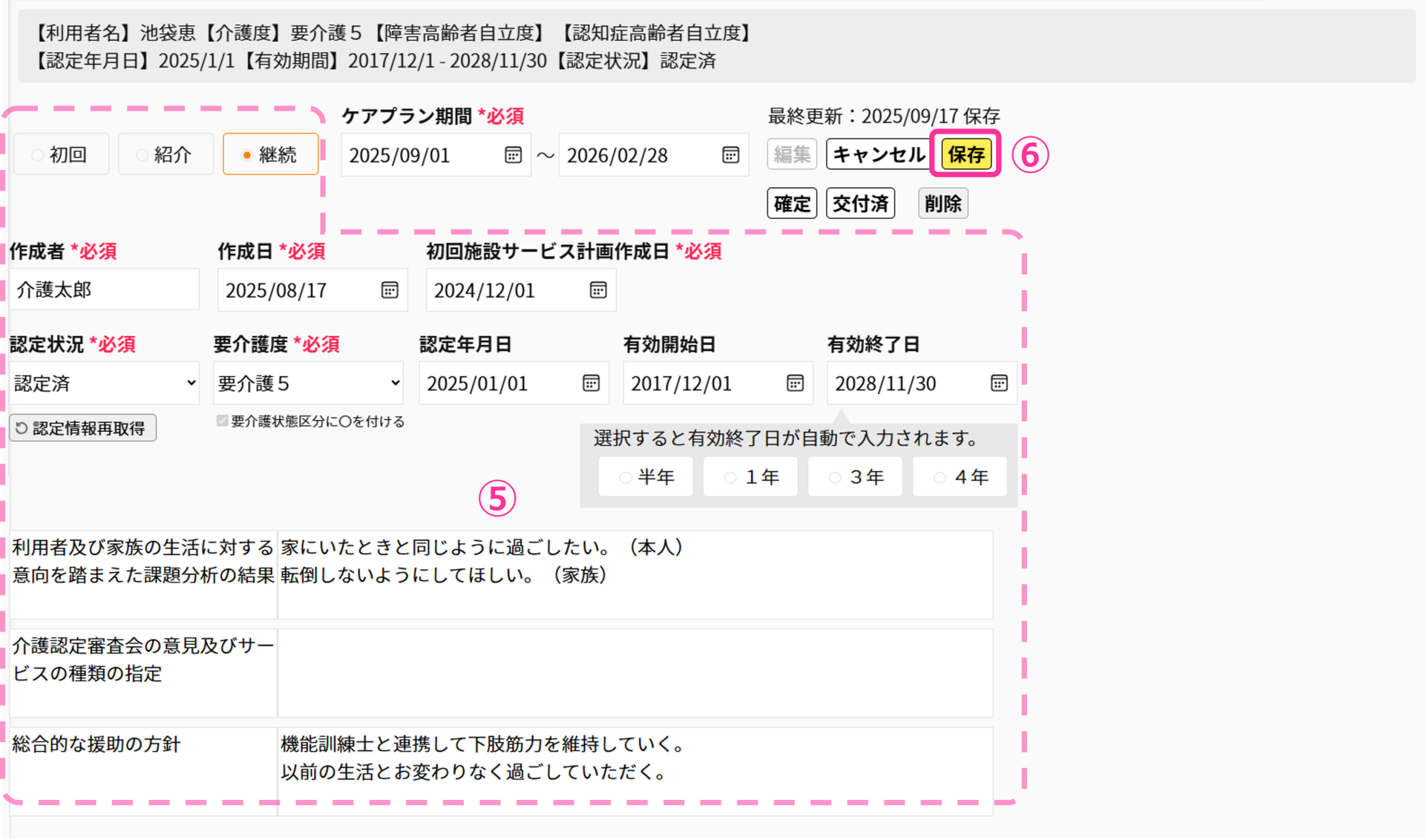Open calendar for 有効開始日 field

point(795,383)
